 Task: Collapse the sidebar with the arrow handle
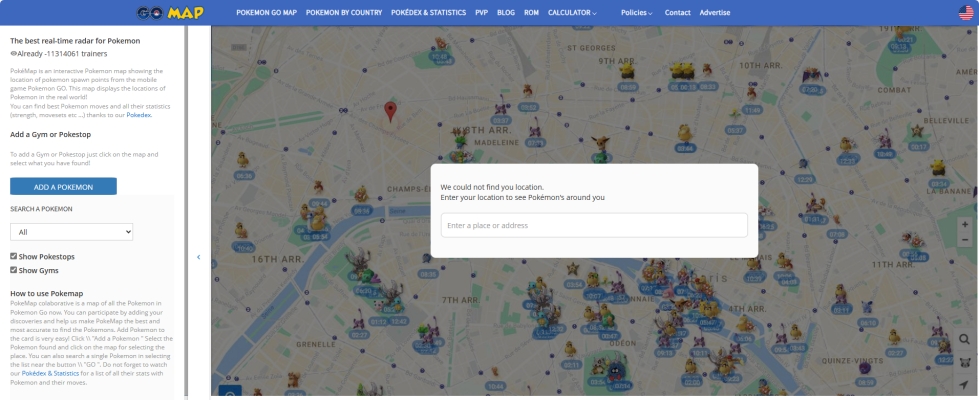199,257
